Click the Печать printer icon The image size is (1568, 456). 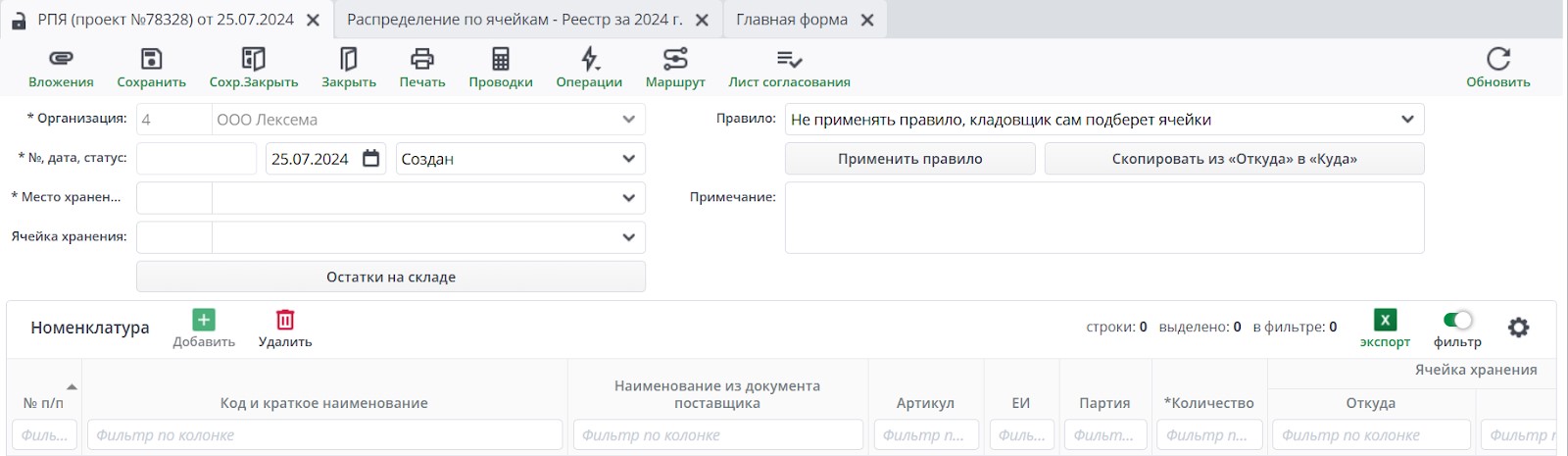point(421,59)
